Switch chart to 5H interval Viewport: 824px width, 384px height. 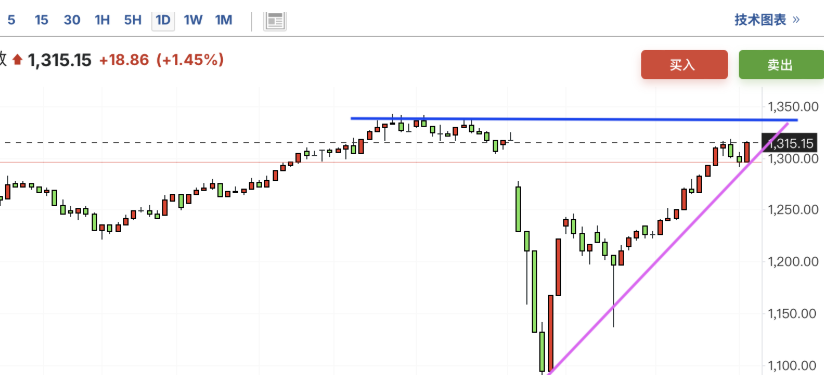click(132, 20)
